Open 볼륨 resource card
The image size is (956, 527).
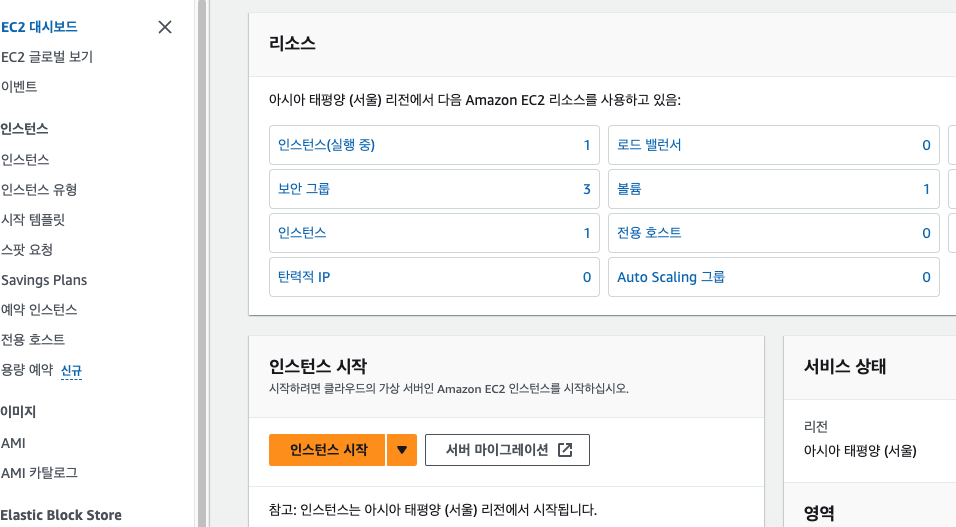click(x=774, y=189)
